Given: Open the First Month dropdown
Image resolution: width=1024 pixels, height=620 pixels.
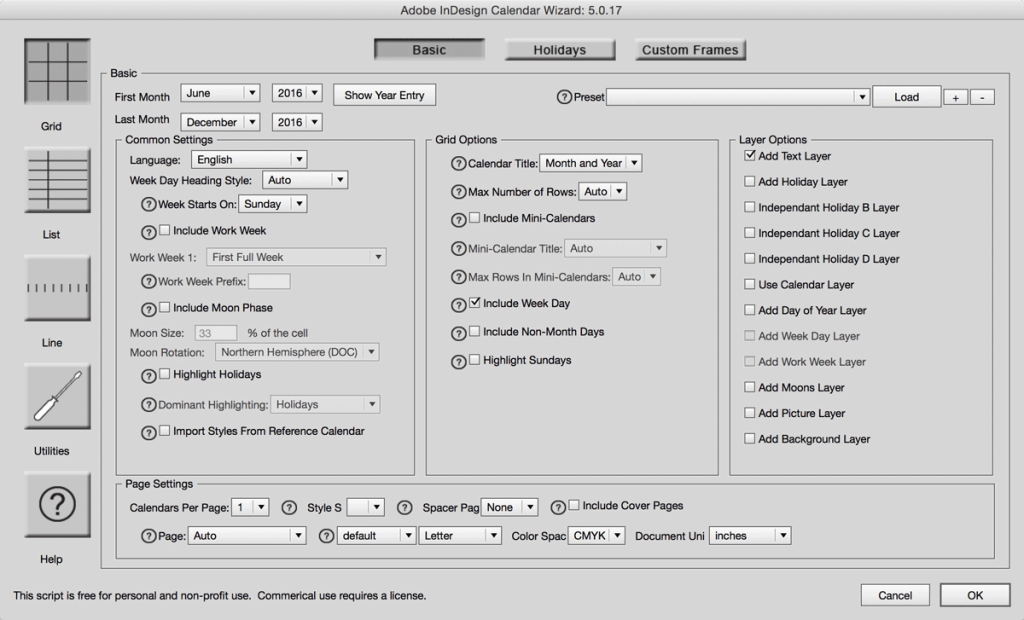Looking at the screenshot, I should [220, 93].
